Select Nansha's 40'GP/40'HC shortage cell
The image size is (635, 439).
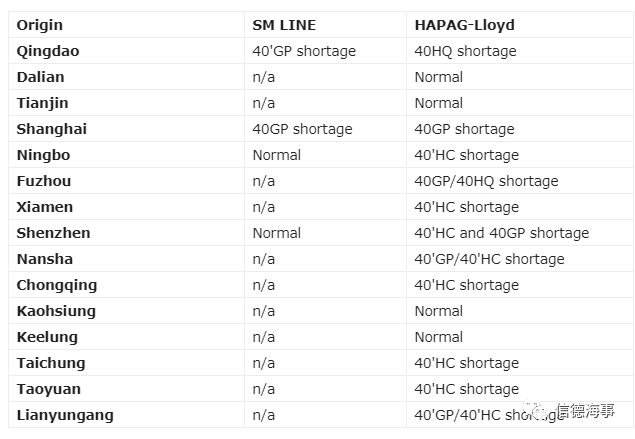520,259
